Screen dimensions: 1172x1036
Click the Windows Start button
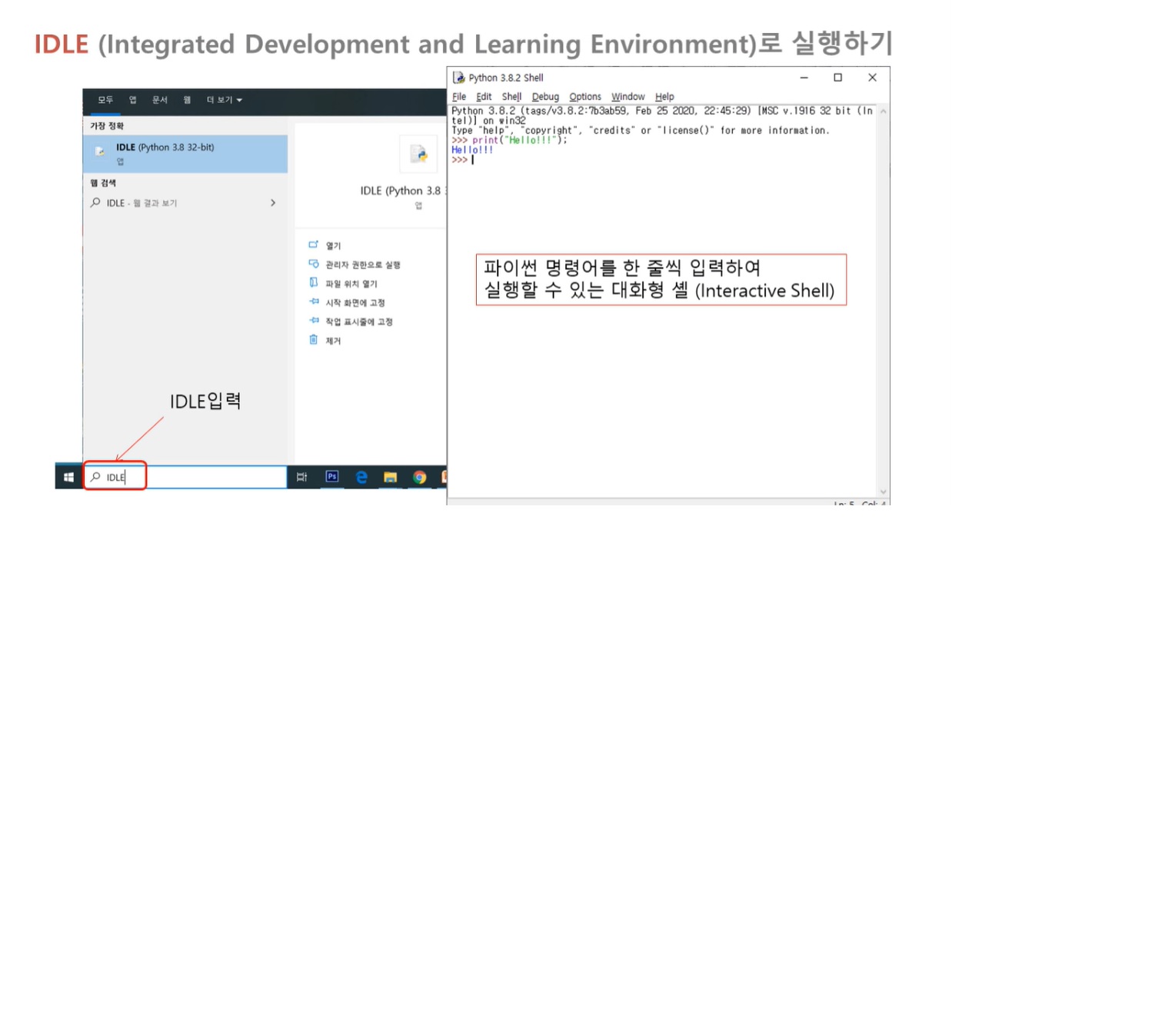pos(68,478)
